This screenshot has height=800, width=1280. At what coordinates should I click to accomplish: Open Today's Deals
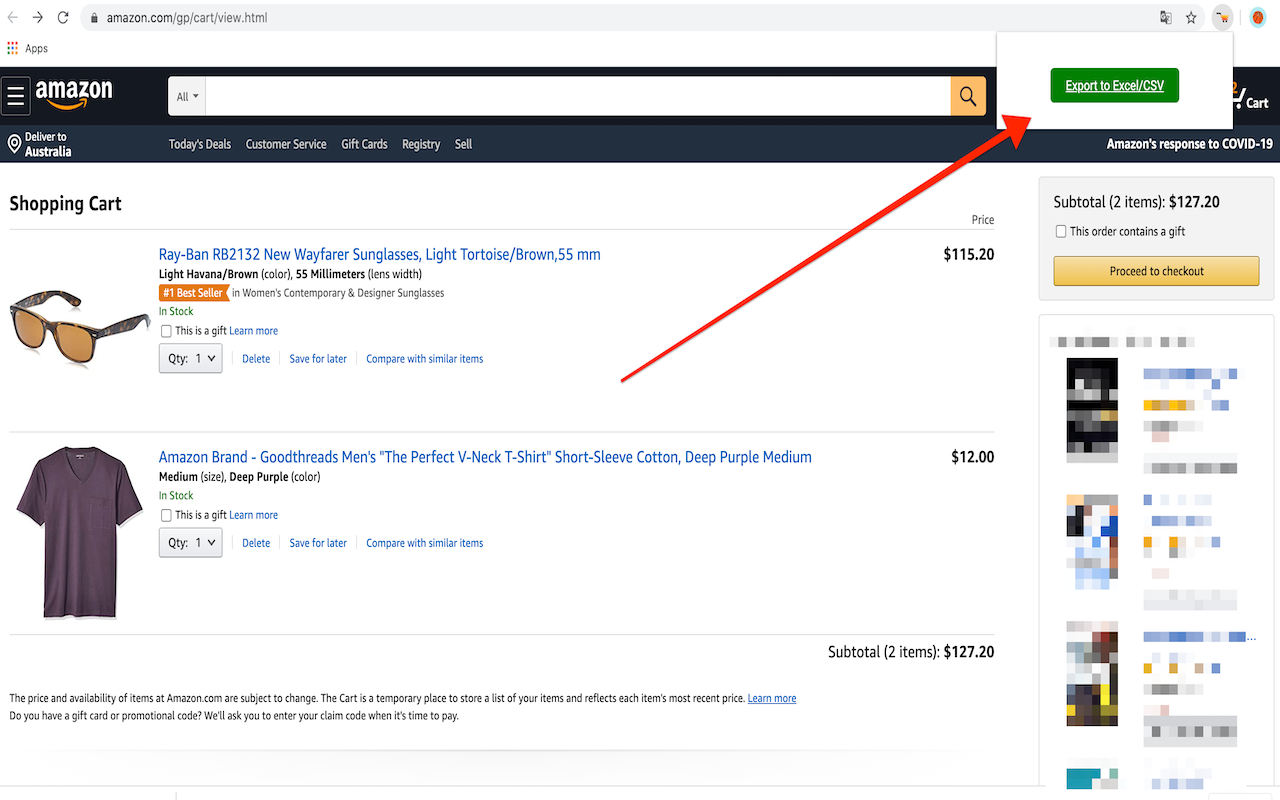point(200,144)
